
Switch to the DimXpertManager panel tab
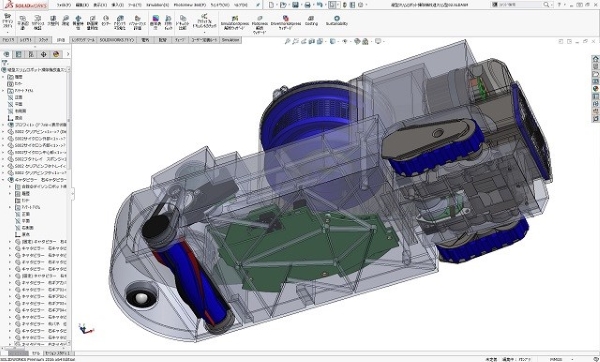click(x=43, y=54)
